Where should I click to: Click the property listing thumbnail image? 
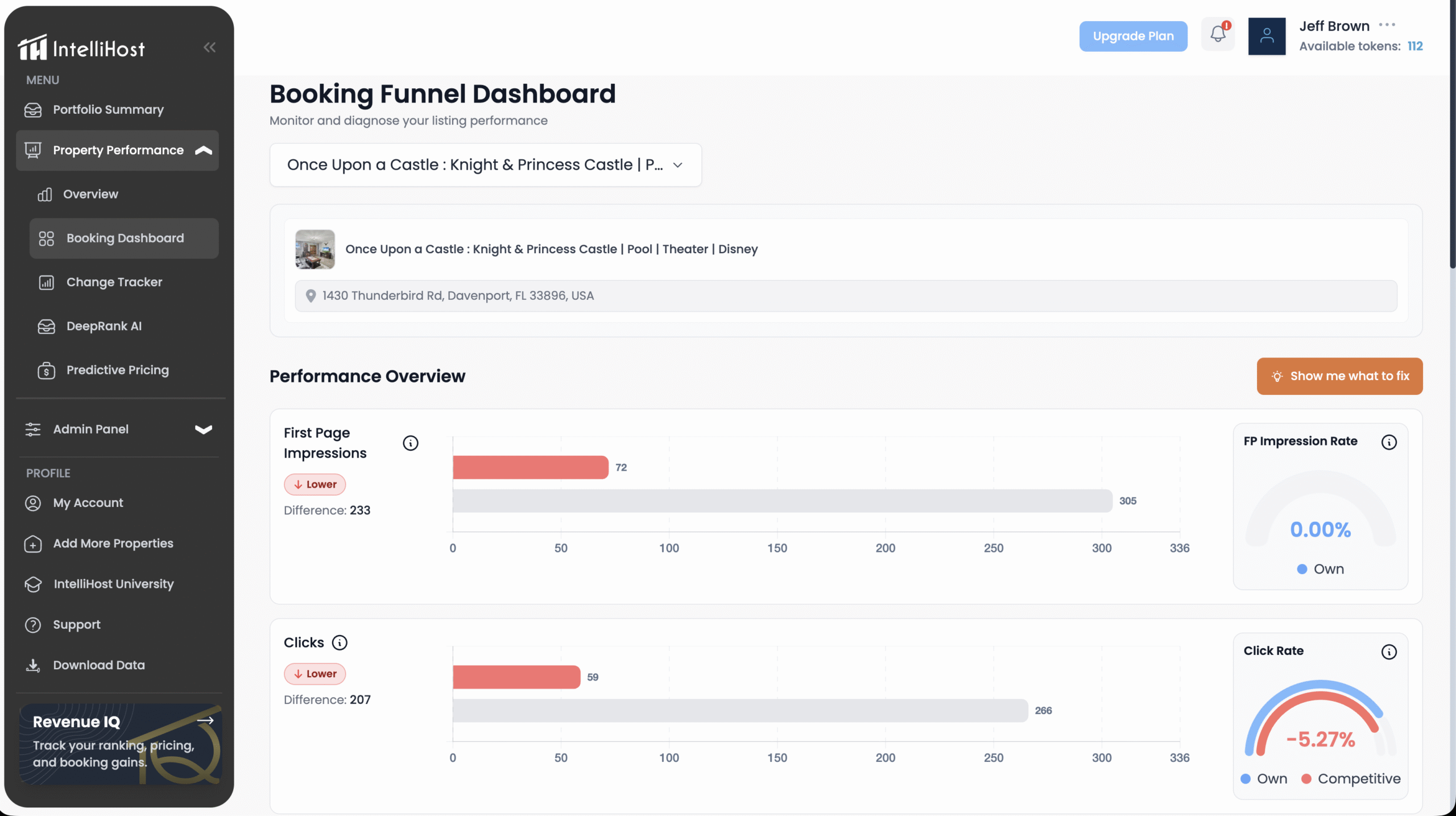pos(315,249)
